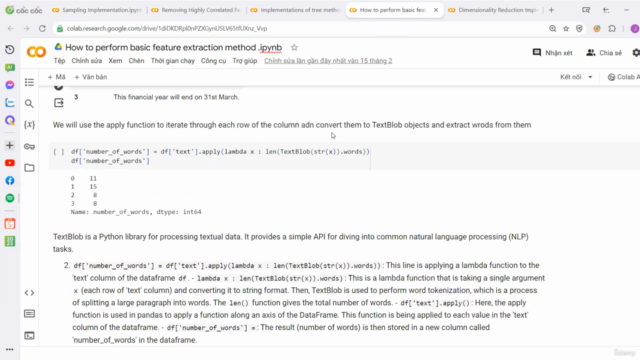
Task: Go back to previous page
Action: point(11,29)
